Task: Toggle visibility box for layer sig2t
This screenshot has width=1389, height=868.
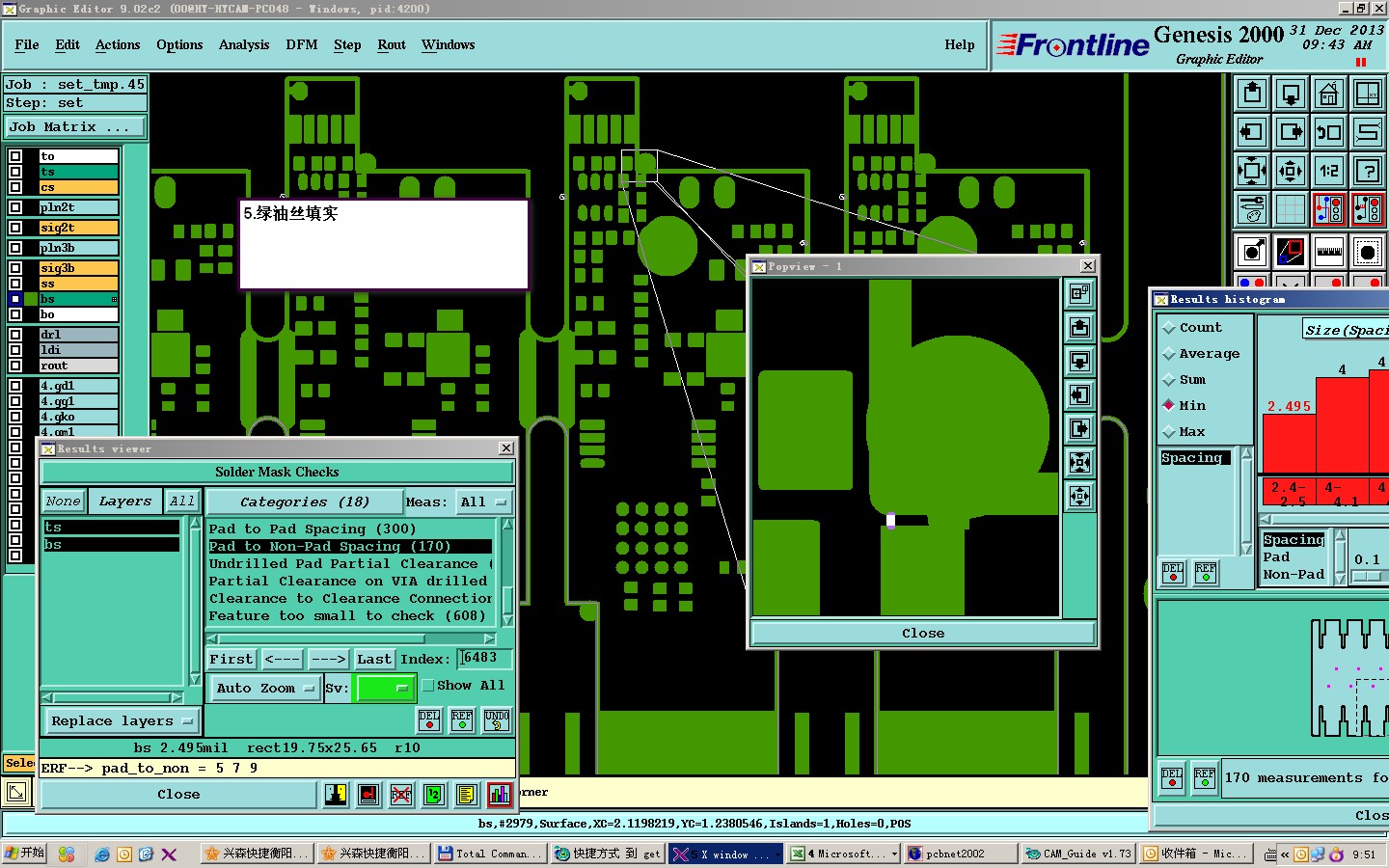Action: (x=15, y=228)
